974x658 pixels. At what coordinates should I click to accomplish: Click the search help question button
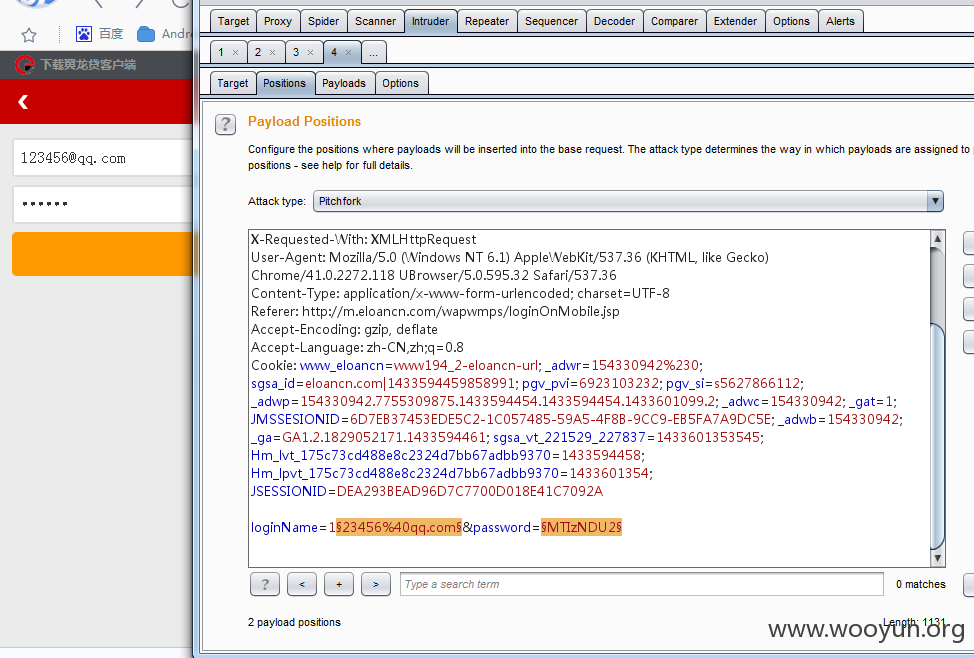(265, 584)
